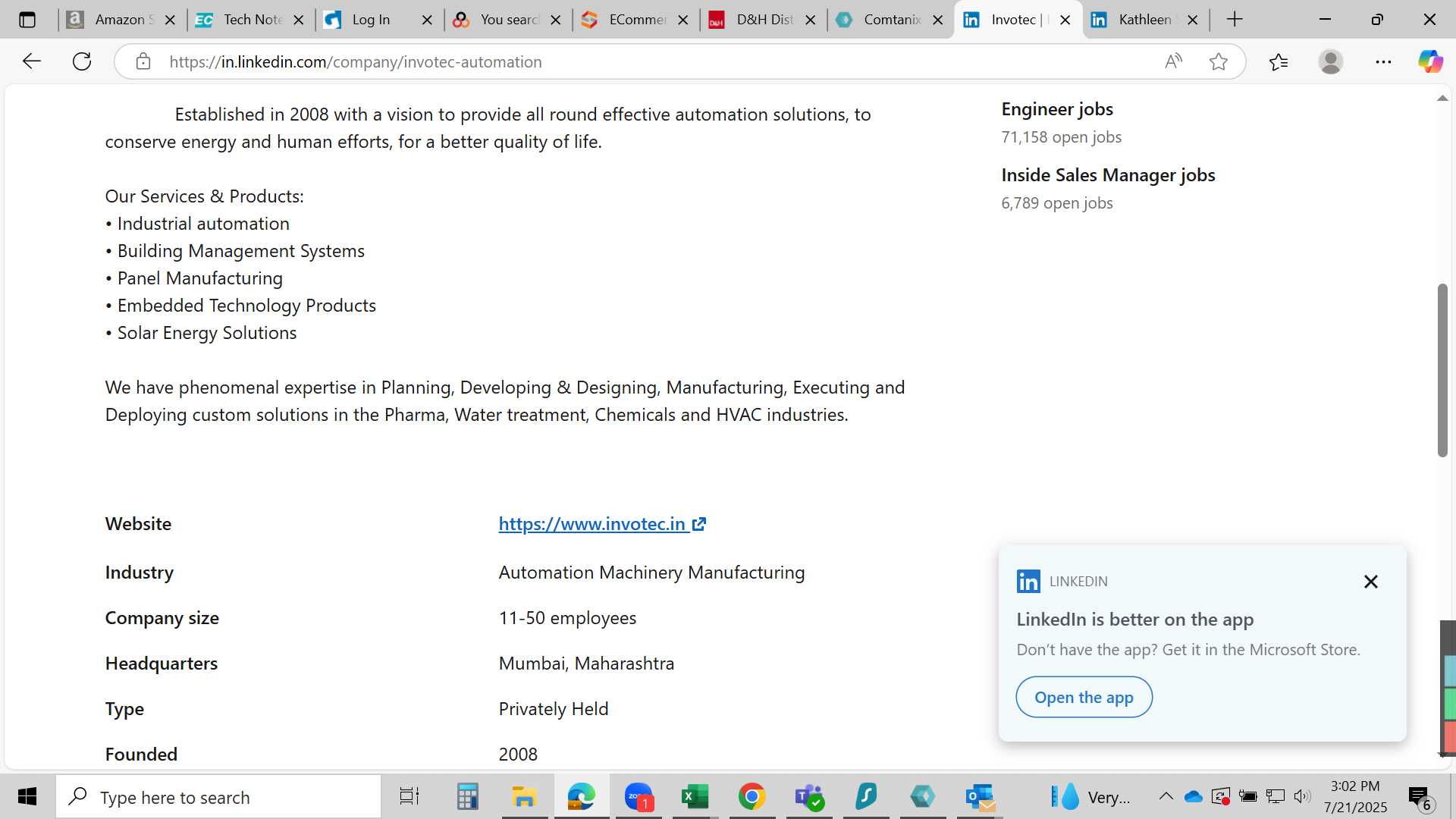This screenshot has height=819, width=1456.
Task: Open Inside Sales Manager jobs link
Action: (x=1108, y=175)
